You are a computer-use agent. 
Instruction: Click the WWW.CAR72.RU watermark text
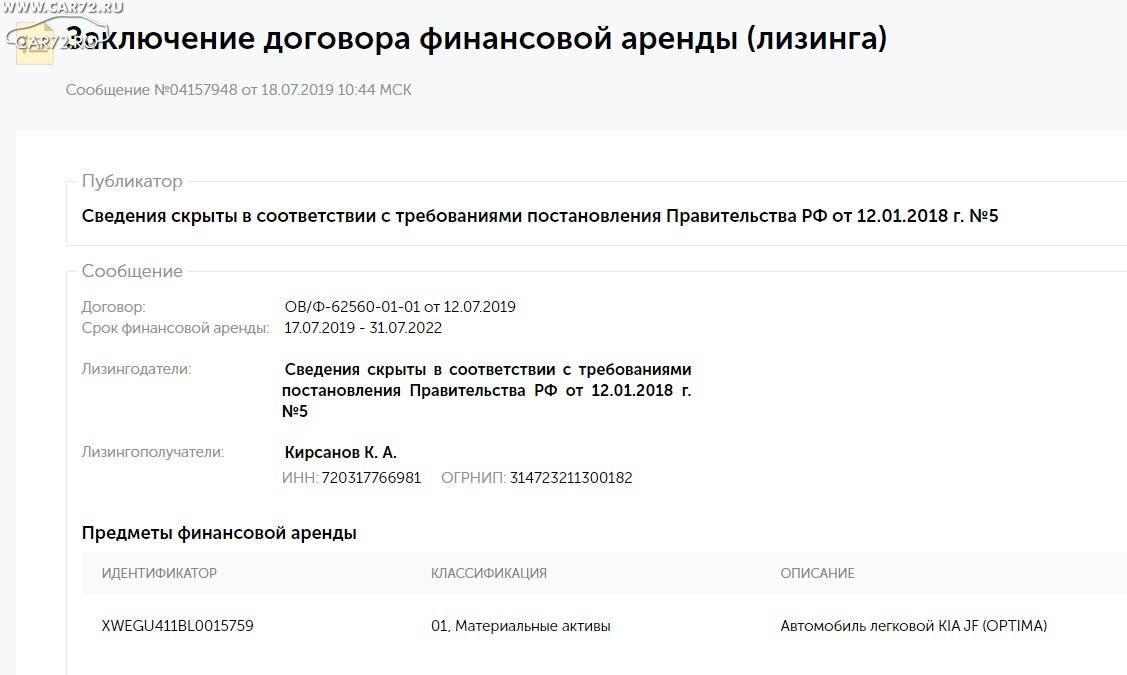point(63,8)
